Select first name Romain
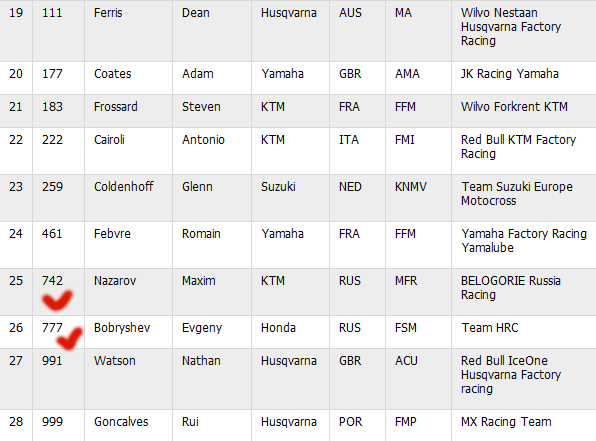Viewport: 596px width, 441px height. point(201,234)
